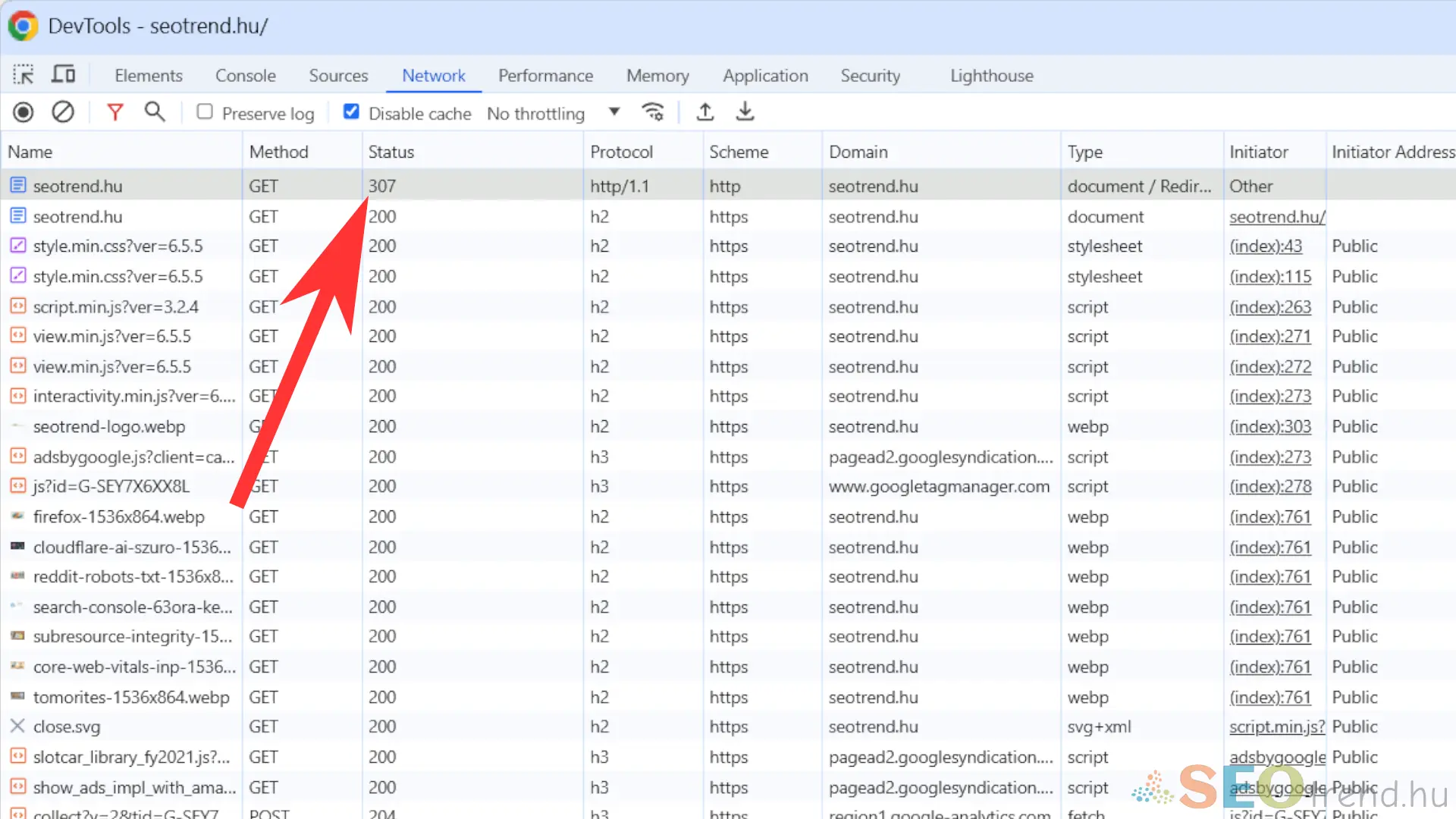Go to the Security tab
This screenshot has height=819, width=1456.
tap(871, 76)
